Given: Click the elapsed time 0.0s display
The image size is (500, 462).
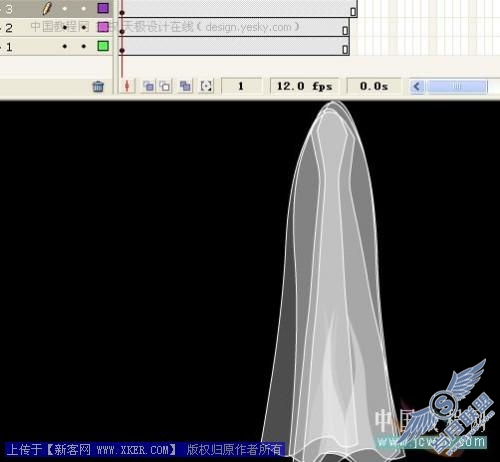Looking at the screenshot, I should tap(374, 86).
